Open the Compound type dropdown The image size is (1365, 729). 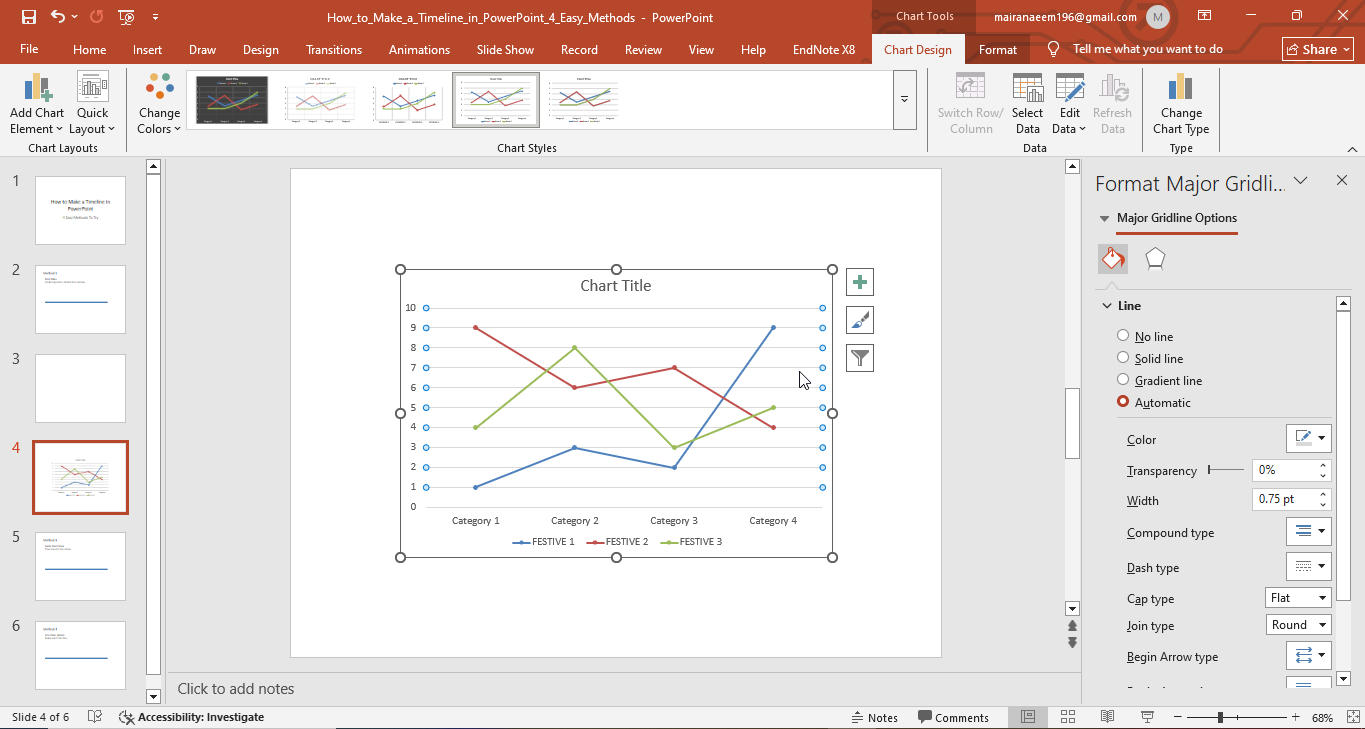1308,531
